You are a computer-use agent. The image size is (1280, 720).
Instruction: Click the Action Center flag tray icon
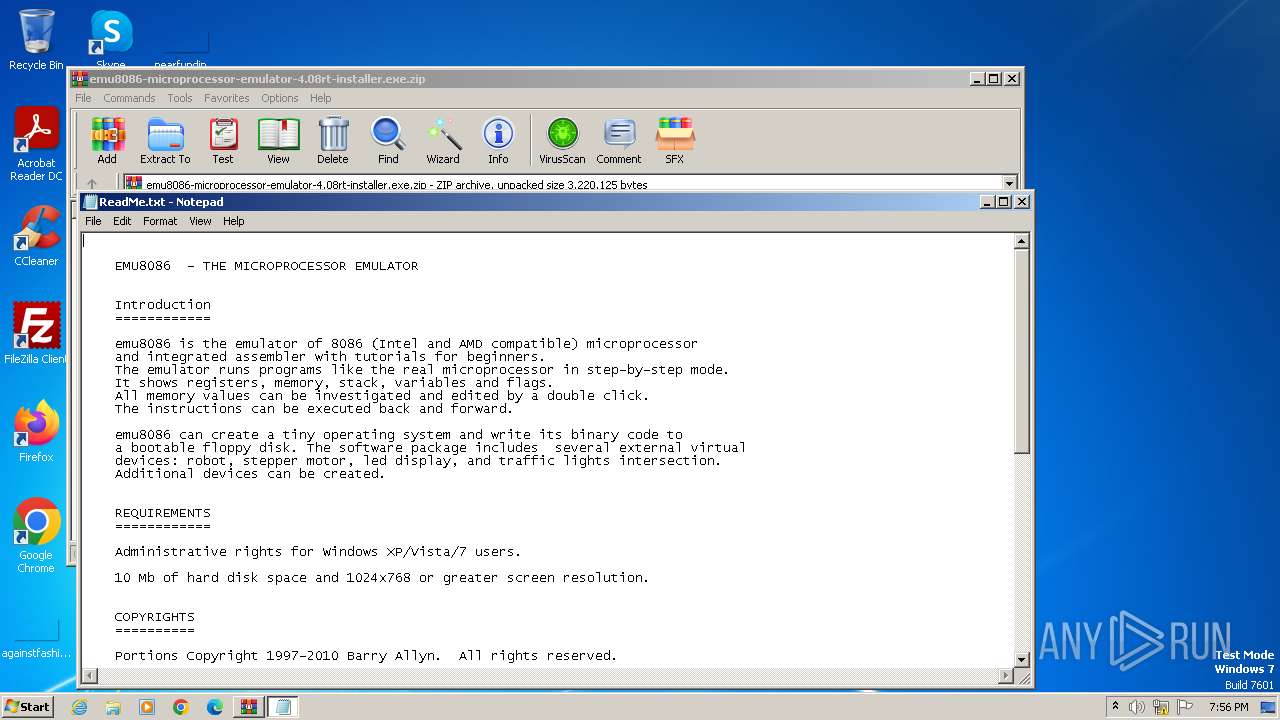click(x=1185, y=707)
